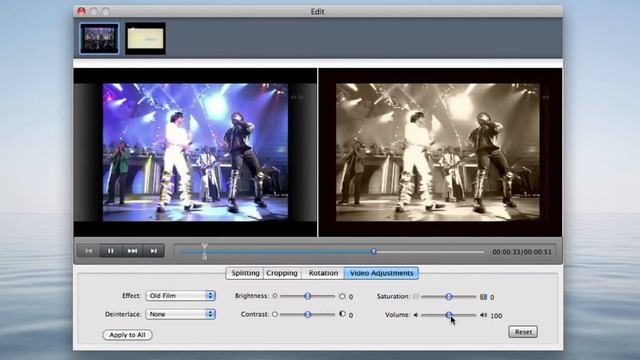
Task: Click the low saturation icon
Action: [x=416, y=296]
